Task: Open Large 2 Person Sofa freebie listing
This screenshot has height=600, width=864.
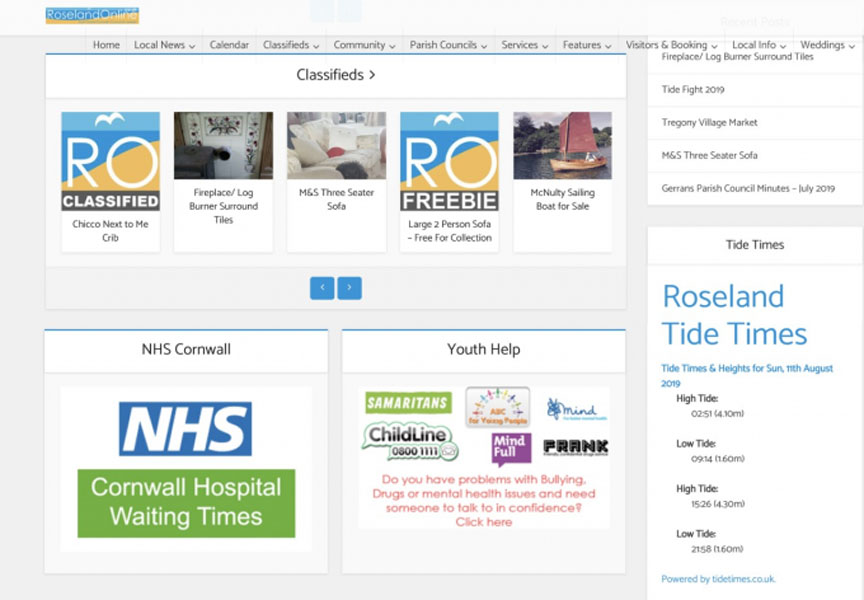Action: 450,231
